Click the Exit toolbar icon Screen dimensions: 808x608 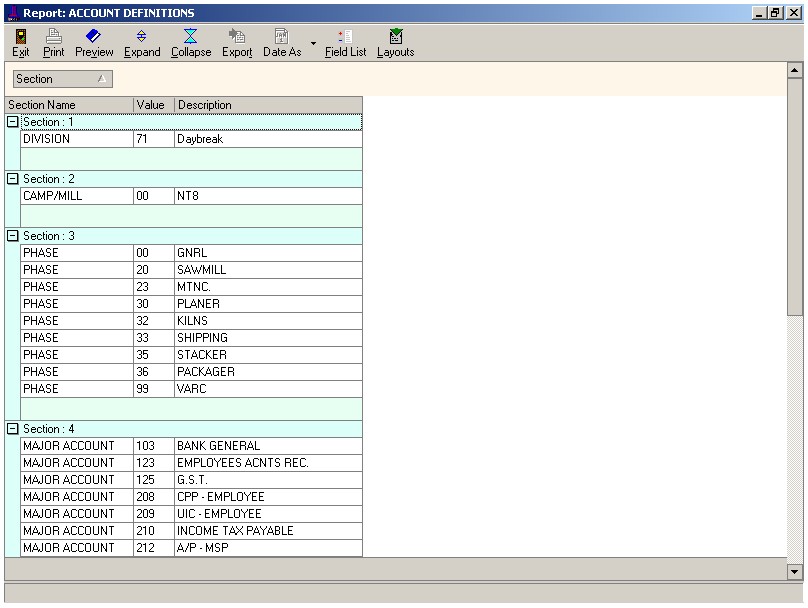20,43
